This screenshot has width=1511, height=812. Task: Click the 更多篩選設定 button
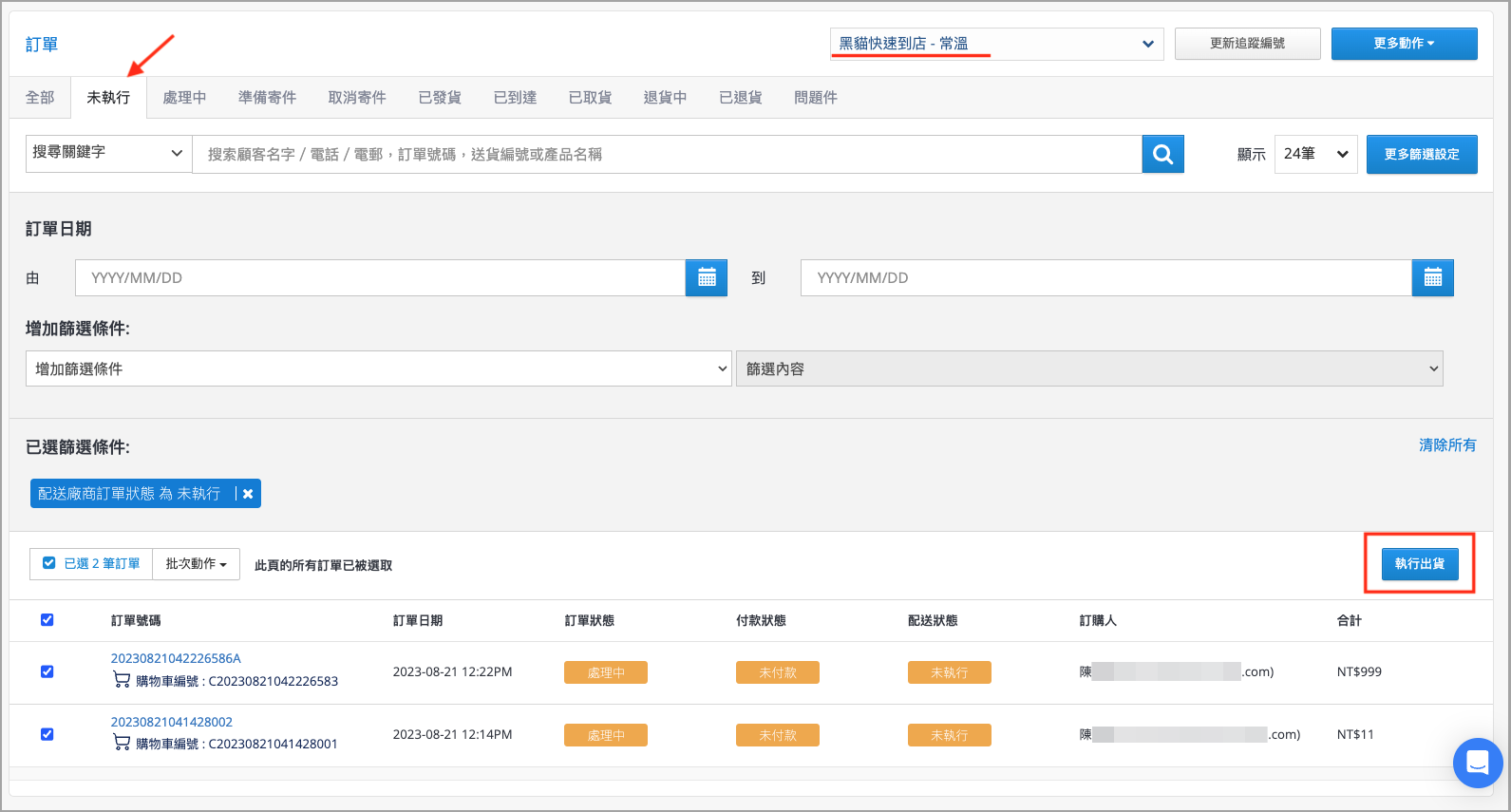point(1422,154)
